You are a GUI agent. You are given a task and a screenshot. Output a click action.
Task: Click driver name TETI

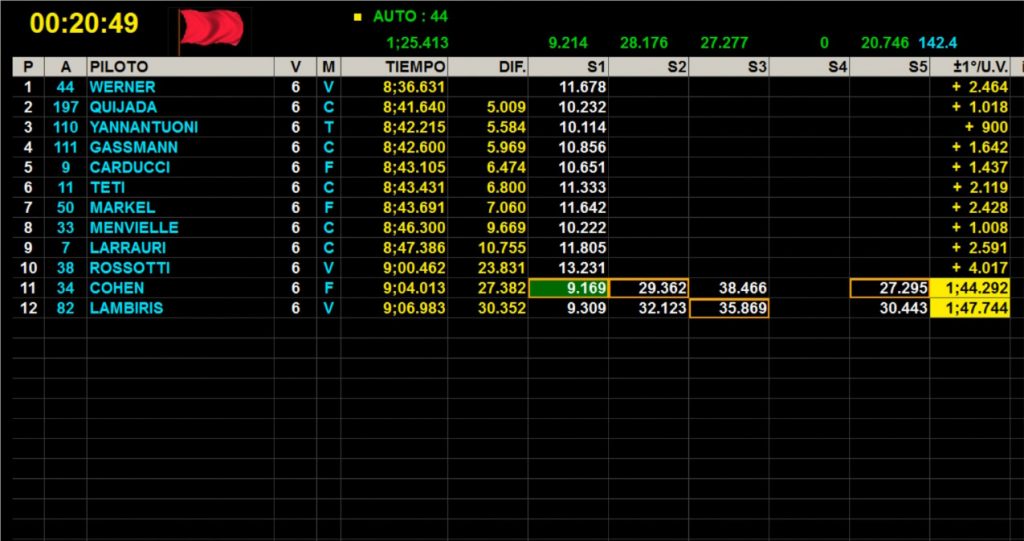tap(108, 188)
